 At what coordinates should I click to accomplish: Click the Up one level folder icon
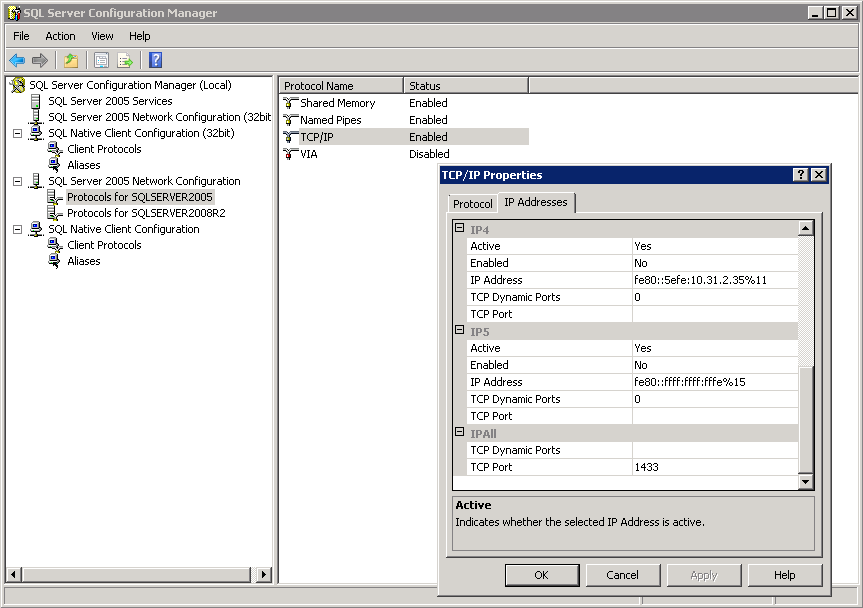tap(71, 60)
